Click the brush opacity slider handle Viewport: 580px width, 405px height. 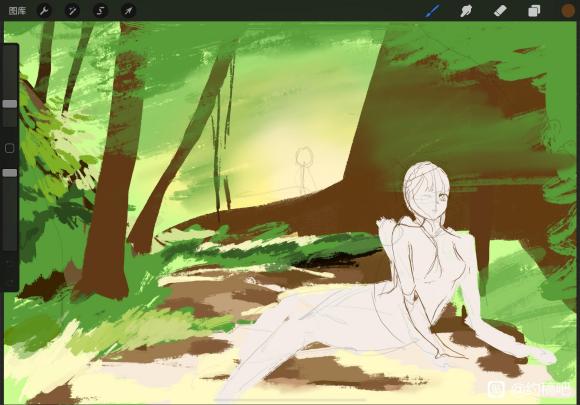click(10, 173)
